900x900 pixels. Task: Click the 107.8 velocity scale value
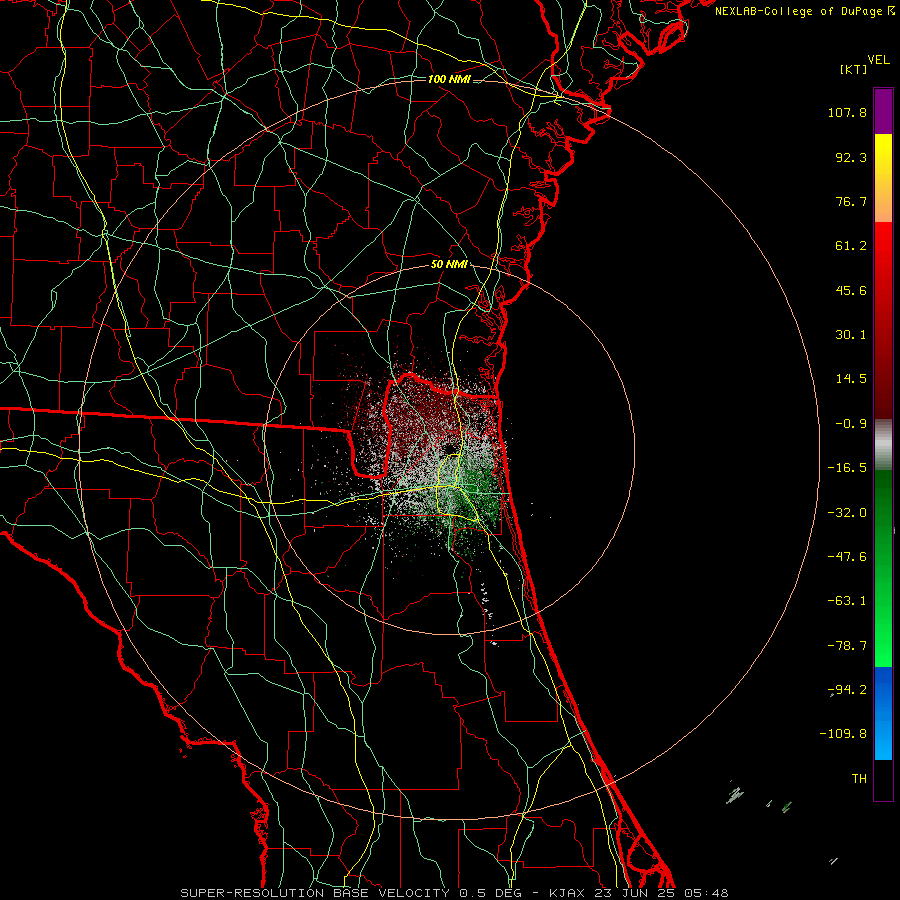pos(847,112)
